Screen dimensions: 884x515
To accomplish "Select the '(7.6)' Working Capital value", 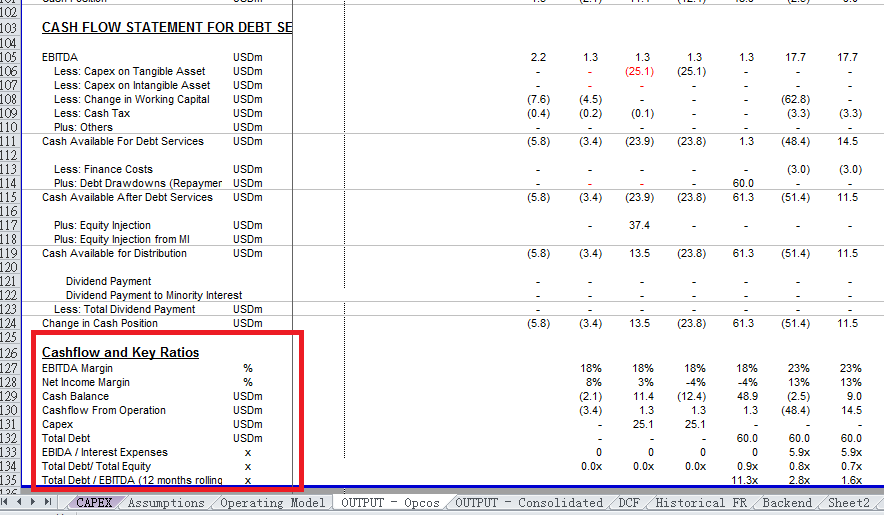I will click(x=538, y=99).
